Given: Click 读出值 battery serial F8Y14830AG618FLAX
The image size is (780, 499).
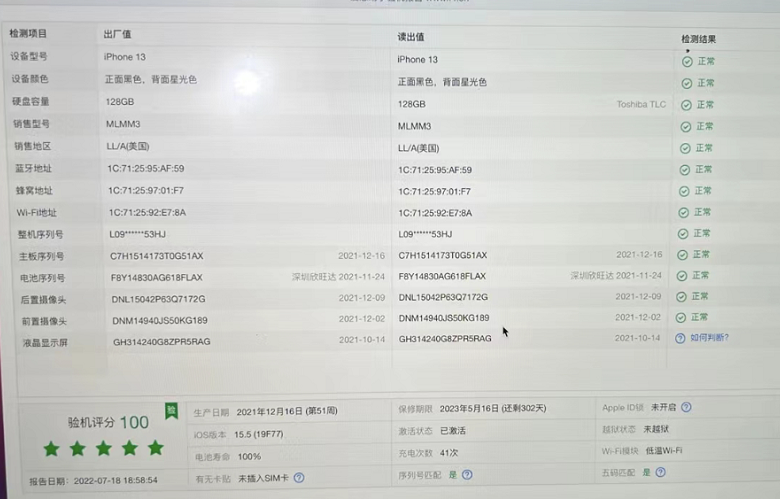Looking at the screenshot, I should click(x=442, y=276).
